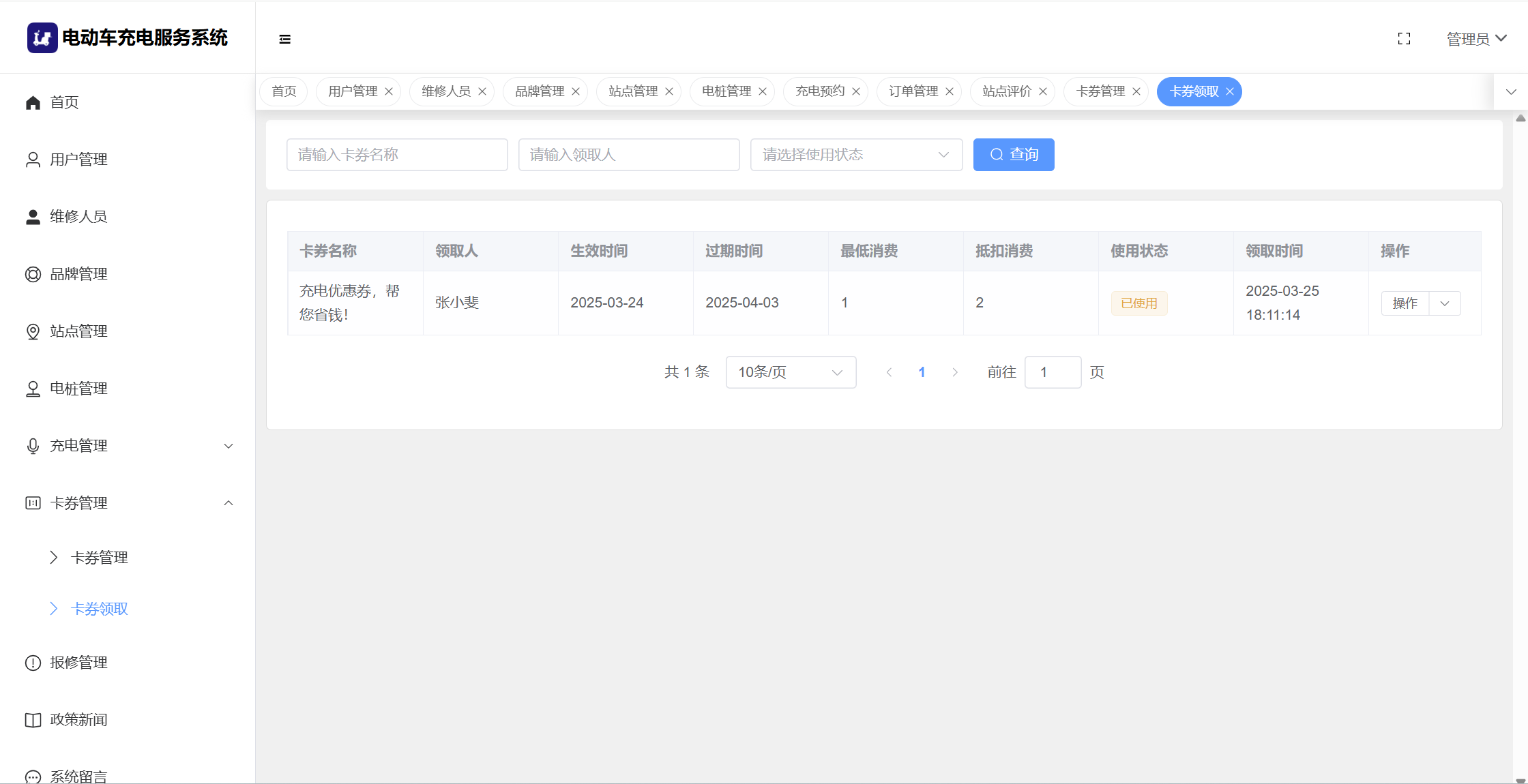Open the 管理员 account dropdown
The width and height of the screenshot is (1528, 784).
[x=1476, y=39]
